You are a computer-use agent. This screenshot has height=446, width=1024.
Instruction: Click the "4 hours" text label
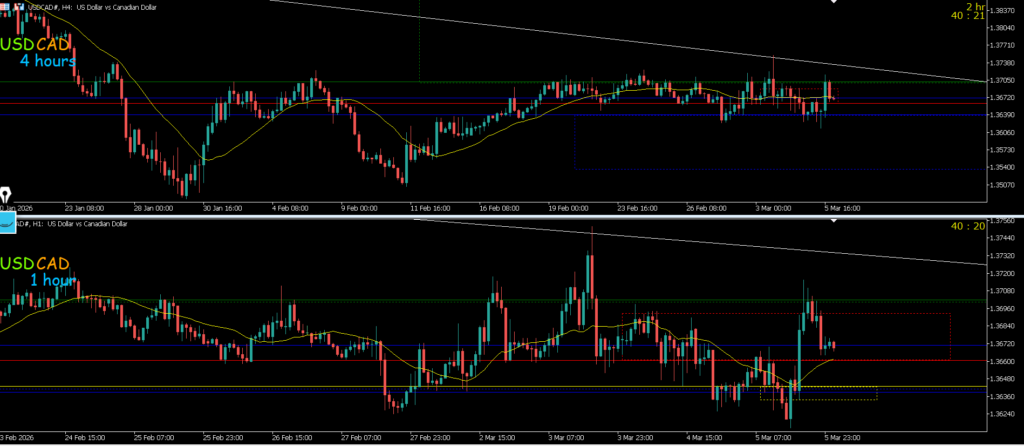pos(47,61)
